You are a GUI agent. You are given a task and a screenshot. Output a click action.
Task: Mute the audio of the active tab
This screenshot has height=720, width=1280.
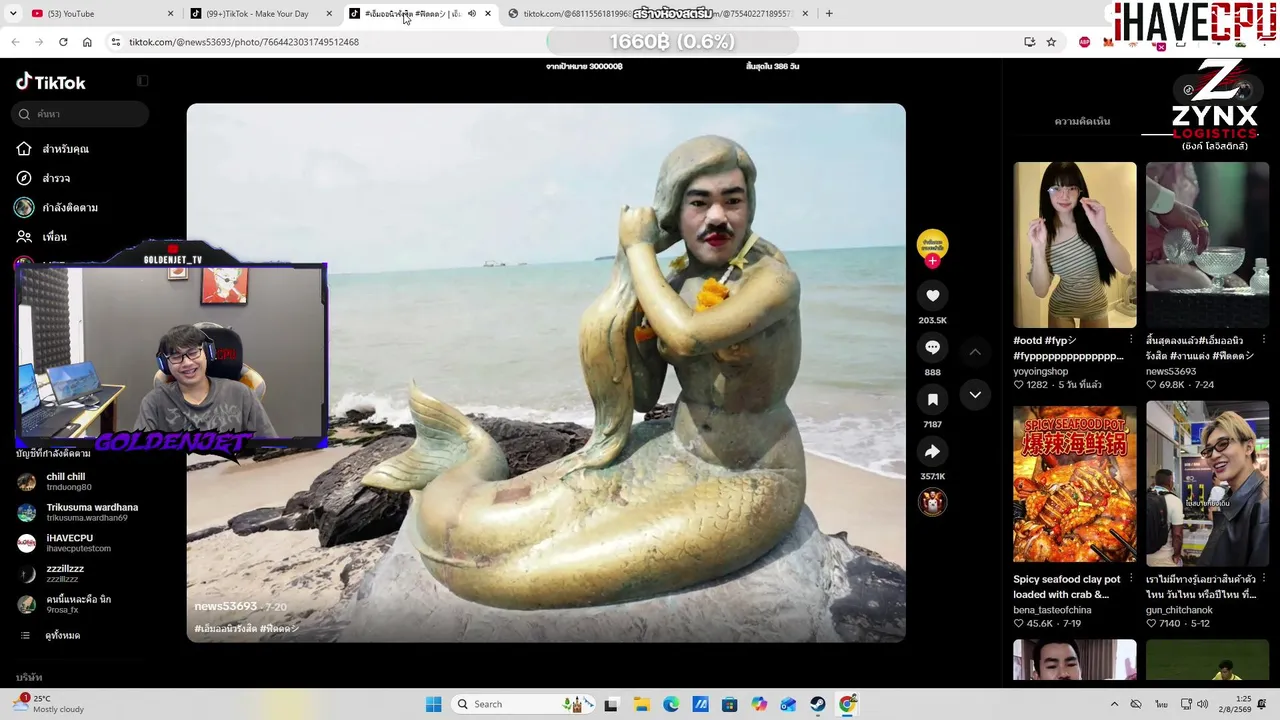(472, 14)
